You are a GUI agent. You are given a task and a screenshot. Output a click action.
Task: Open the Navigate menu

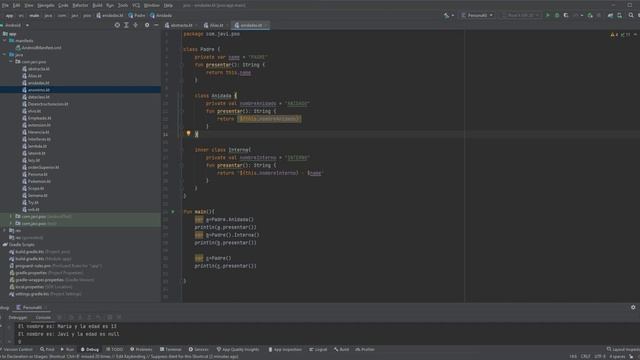(x=46, y=5)
